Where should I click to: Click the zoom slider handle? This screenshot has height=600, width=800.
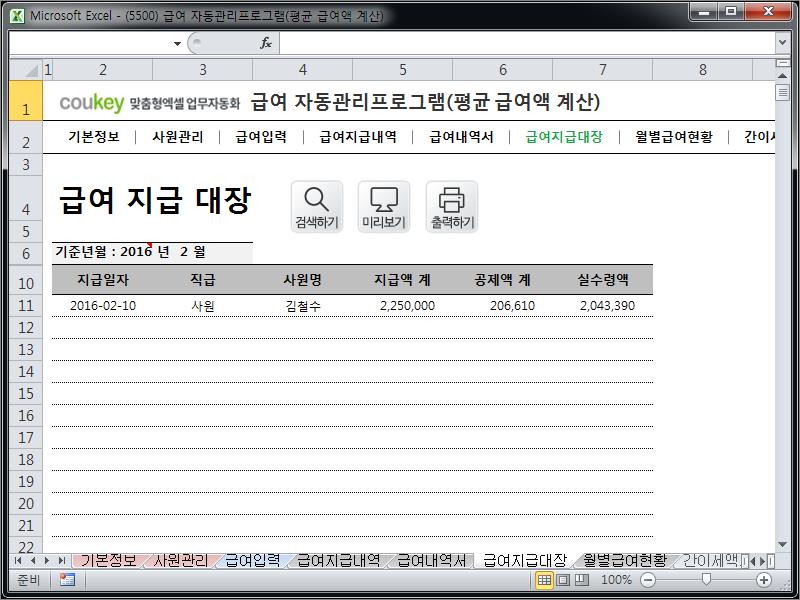coord(706,579)
